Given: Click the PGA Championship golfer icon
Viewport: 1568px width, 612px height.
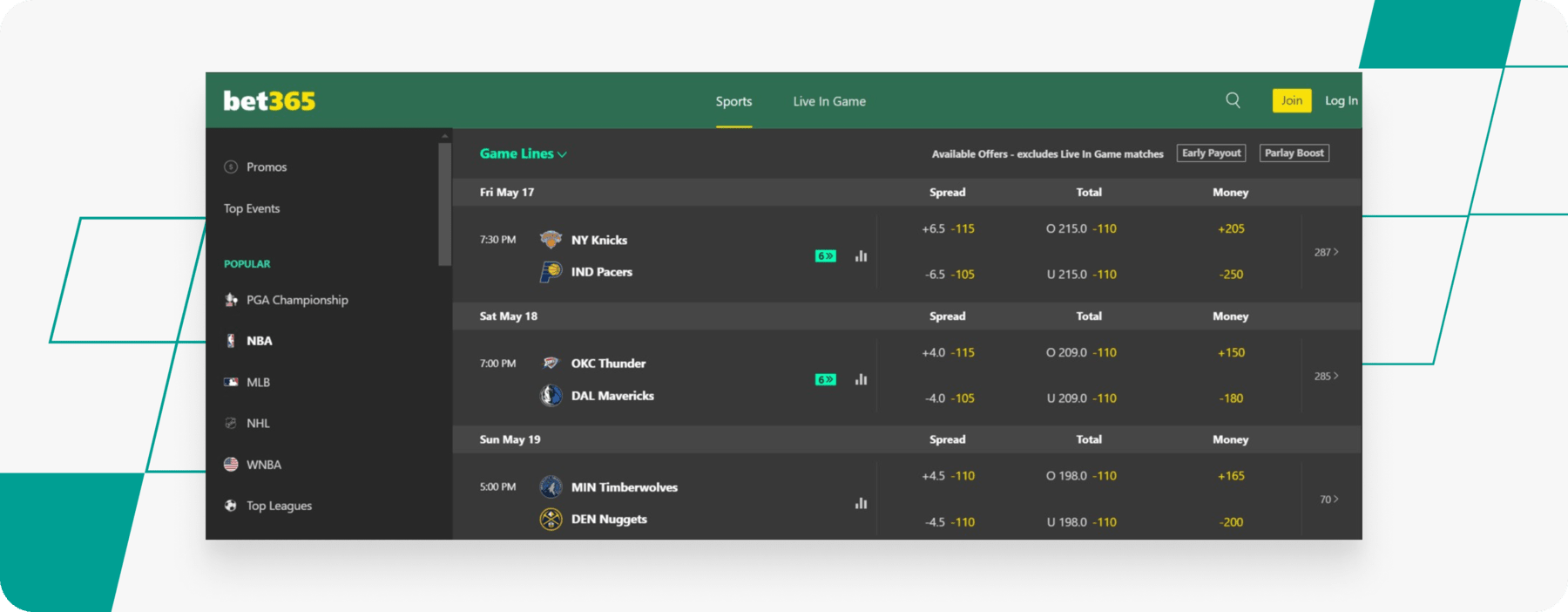Looking at the screenshot, I should click(231, 300).
